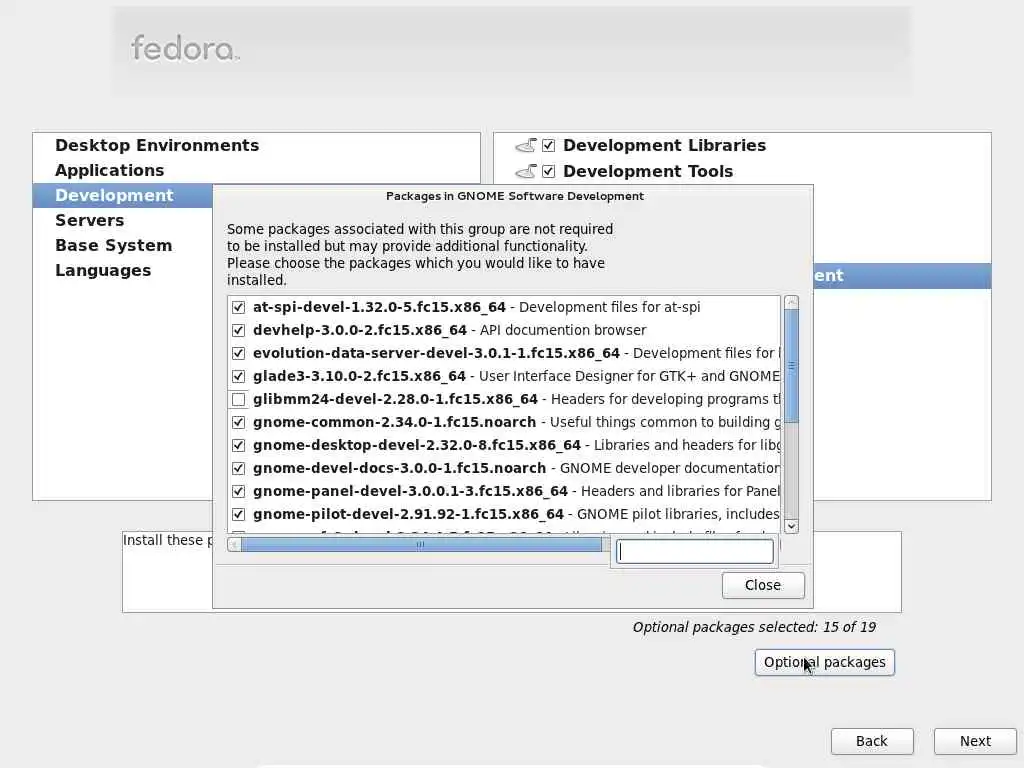The height and width of the screenshot is (768, 1024).
Task: Uncheck gnome-desktop-devel checkbox
Action: tap(238, 445)
